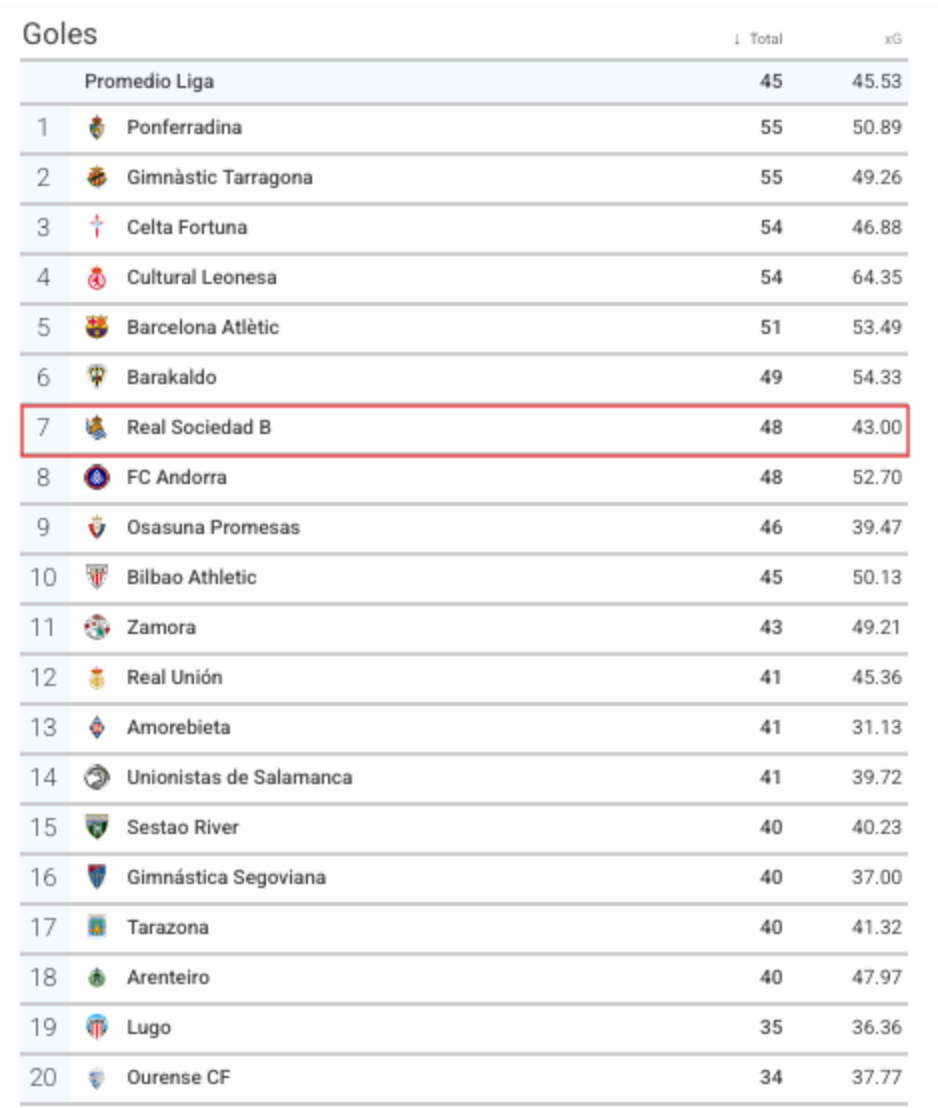This screenshot has width=938, height=1108.
Task: Click the Gimnàstic Tarragona crest icon
Action: (97, 177)
